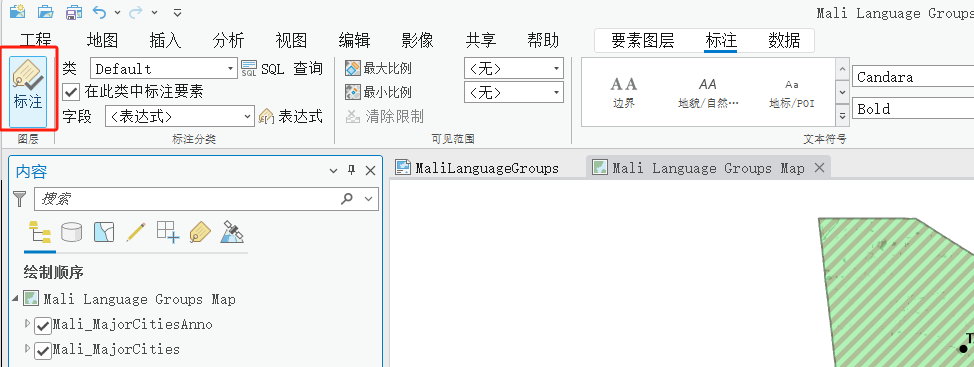Select the Mali Language Groups Map tab
The width and height of the screenshot is (974, 367).
(708, 168)
